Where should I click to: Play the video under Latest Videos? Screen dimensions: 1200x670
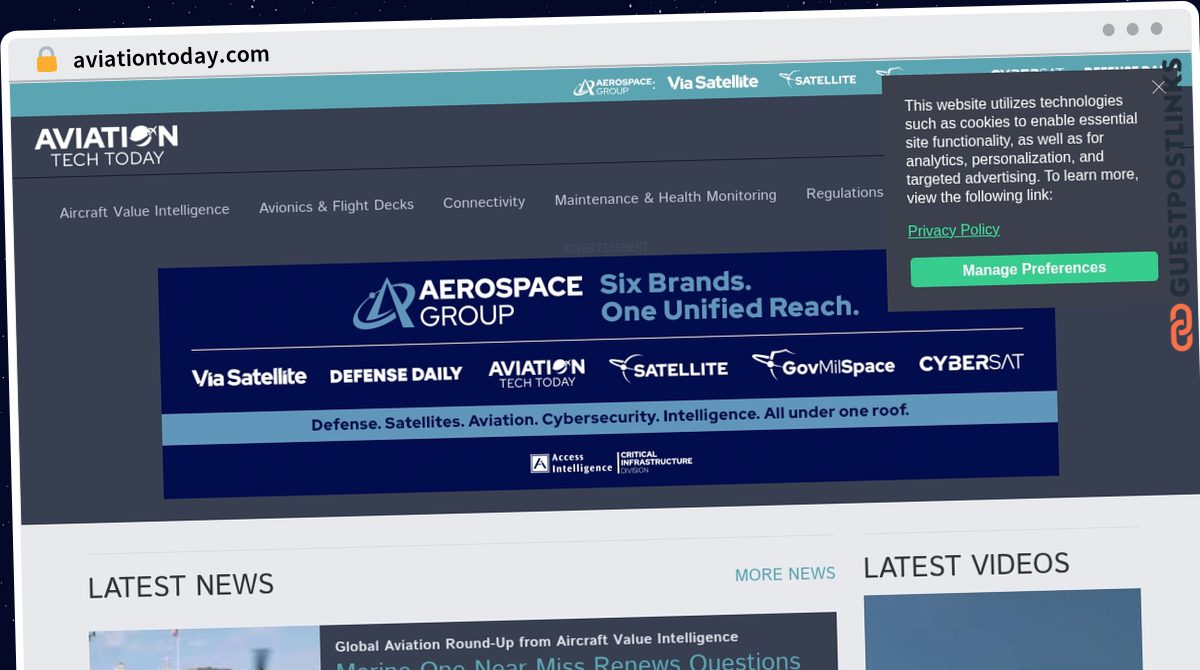[x=1002, y=630]
